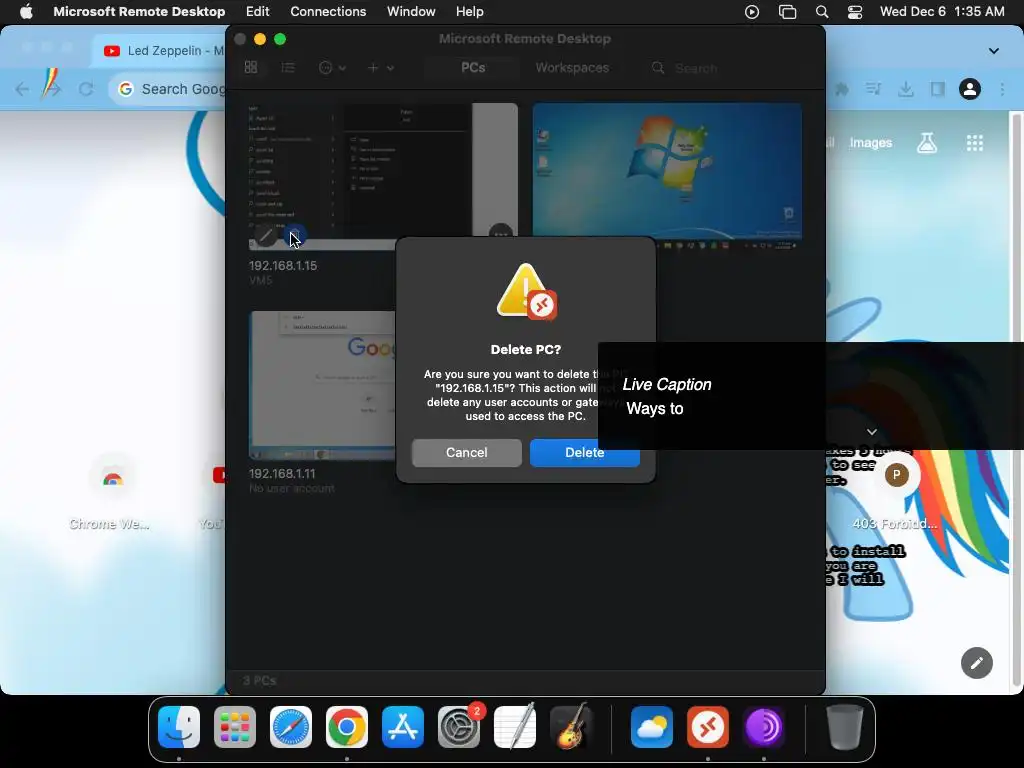Open App Store from the Dock
Screen dimensions: 1024x768
click(403, 726)
